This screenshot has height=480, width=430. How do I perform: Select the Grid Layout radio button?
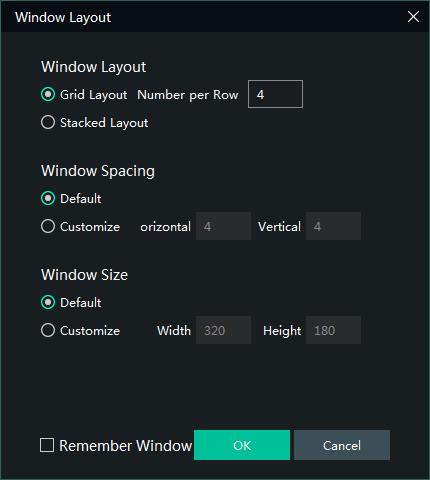click(48, 94)
